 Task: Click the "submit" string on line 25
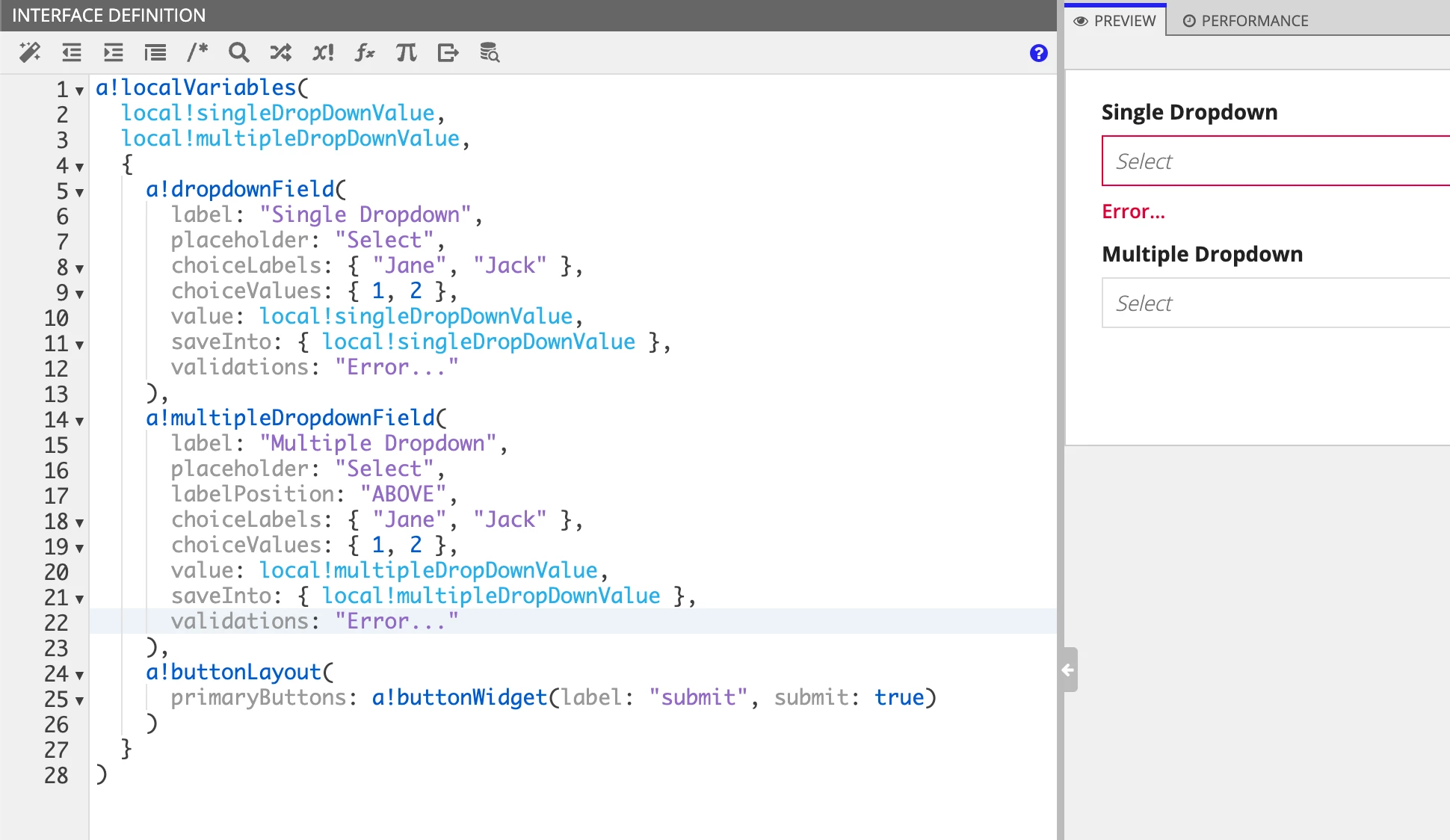pos(698,698)
